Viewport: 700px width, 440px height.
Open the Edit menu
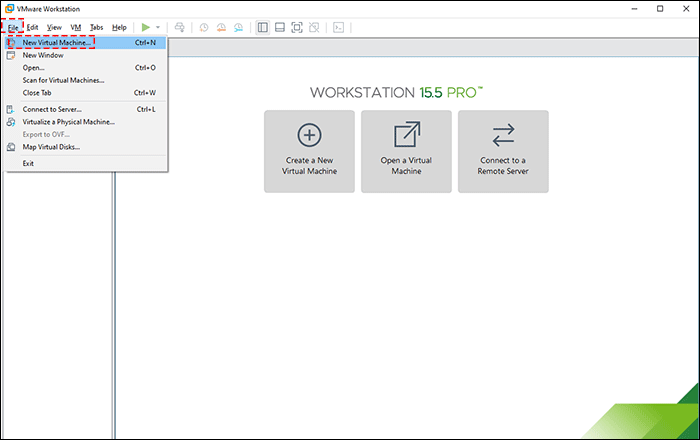tap(32, 28)
